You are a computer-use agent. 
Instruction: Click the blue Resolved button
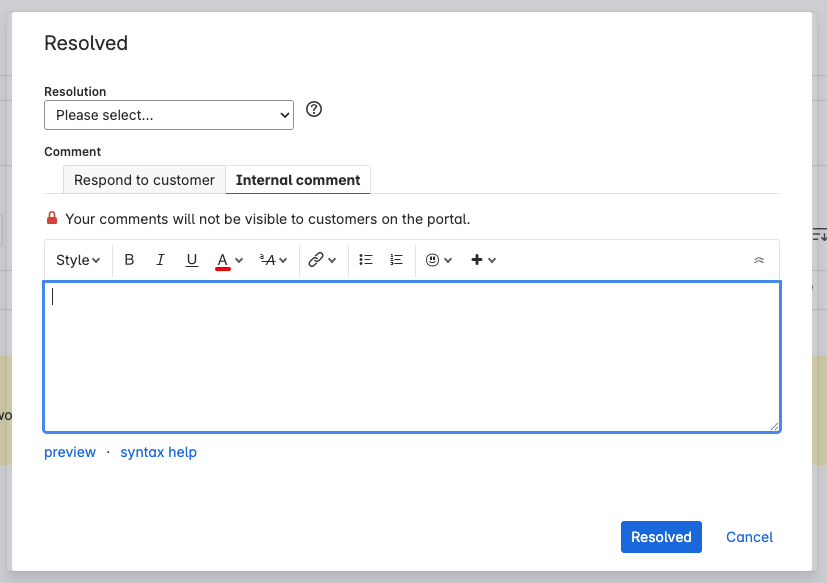click(x=661, y=537)
